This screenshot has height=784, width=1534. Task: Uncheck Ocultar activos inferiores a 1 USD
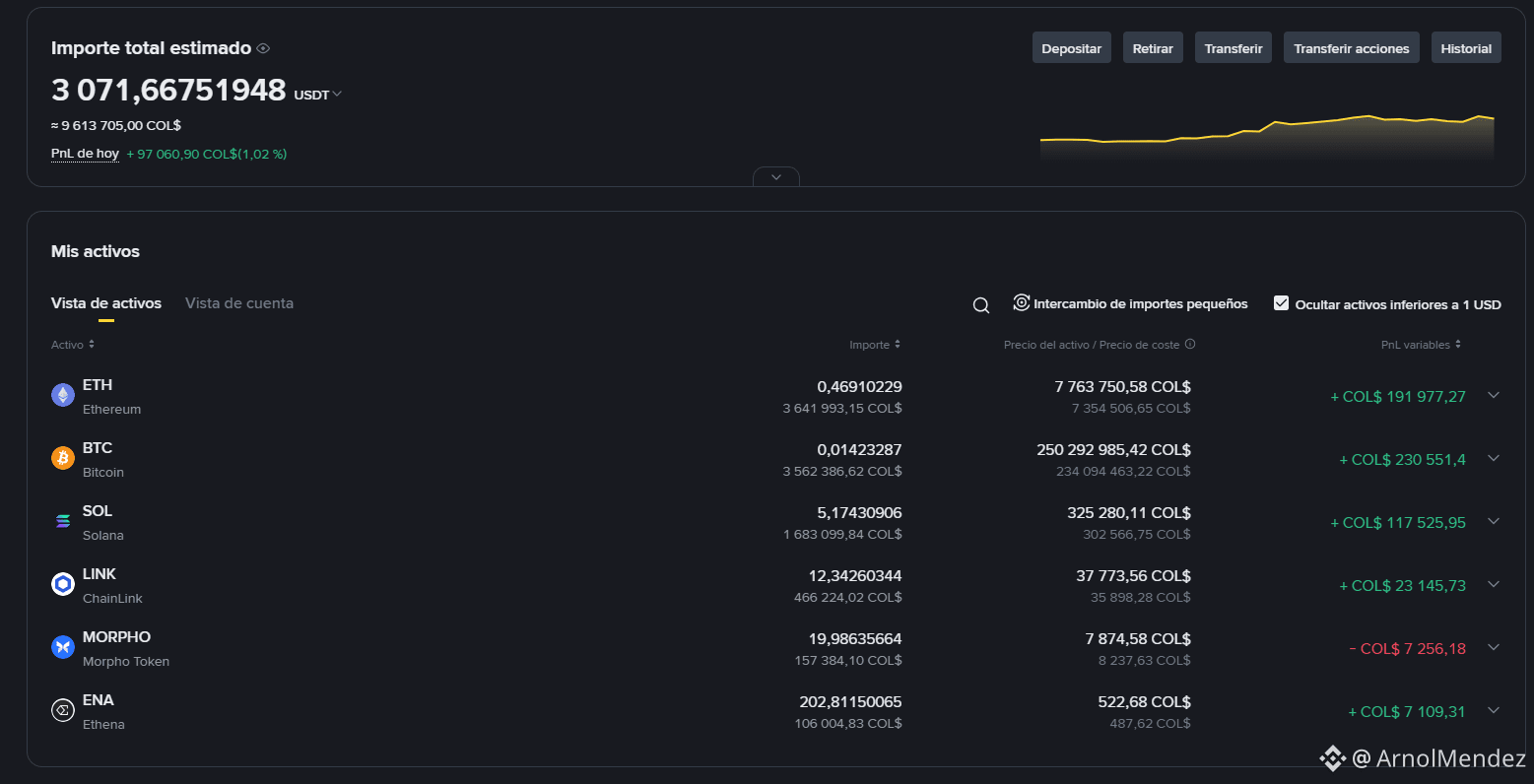(x=1281, y=303)
